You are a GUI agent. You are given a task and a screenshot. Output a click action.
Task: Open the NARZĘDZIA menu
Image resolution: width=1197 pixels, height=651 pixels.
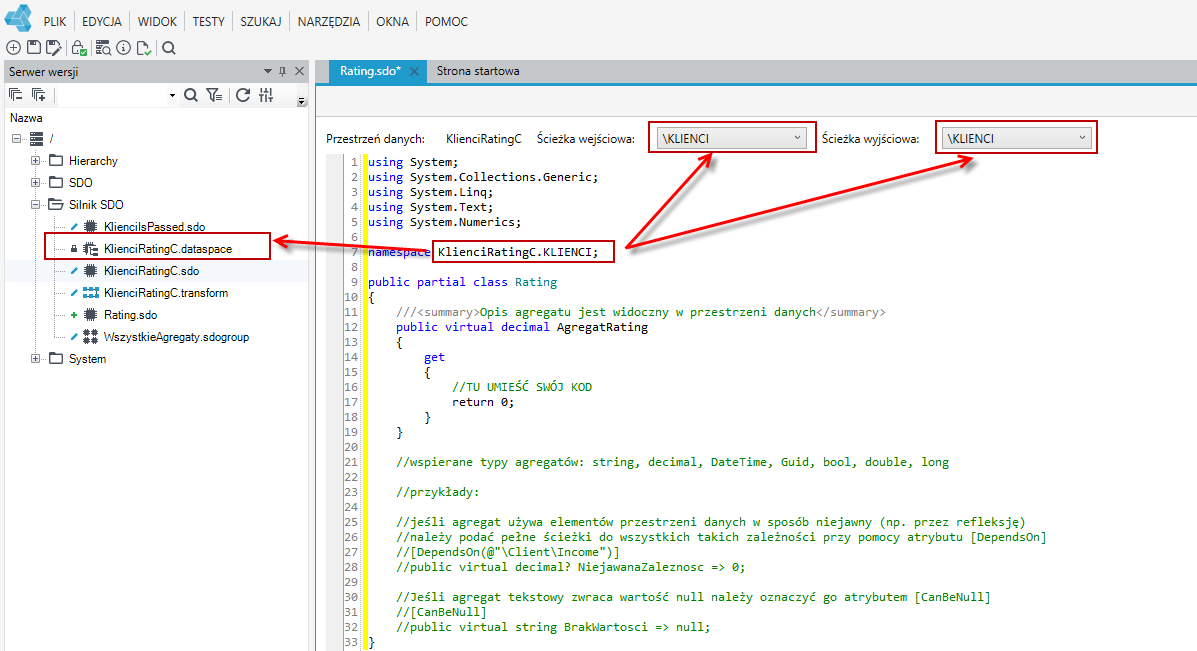(329, 21)
